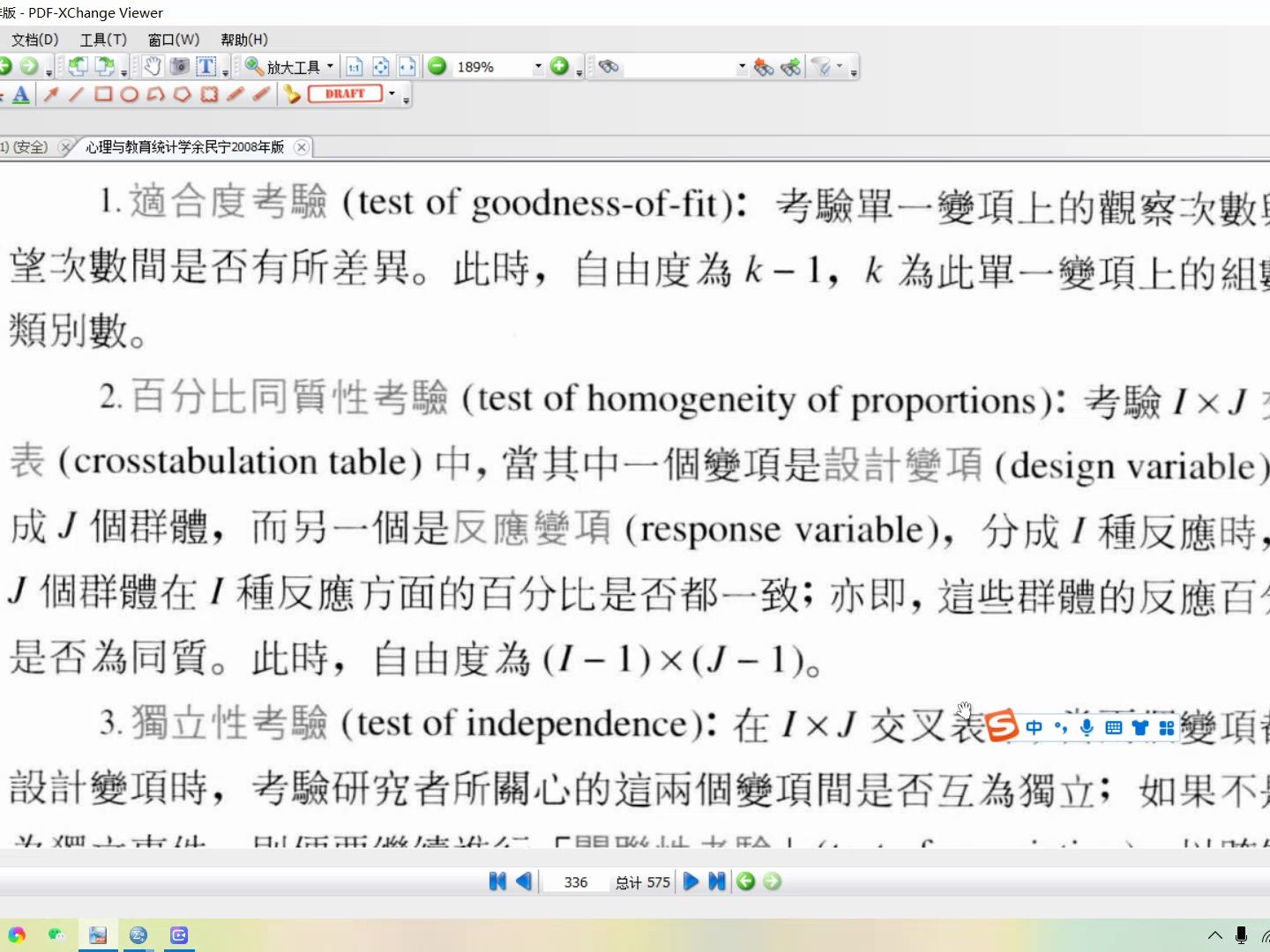Go to previous page button
1270x952 pixels.
tap(523, 881)
